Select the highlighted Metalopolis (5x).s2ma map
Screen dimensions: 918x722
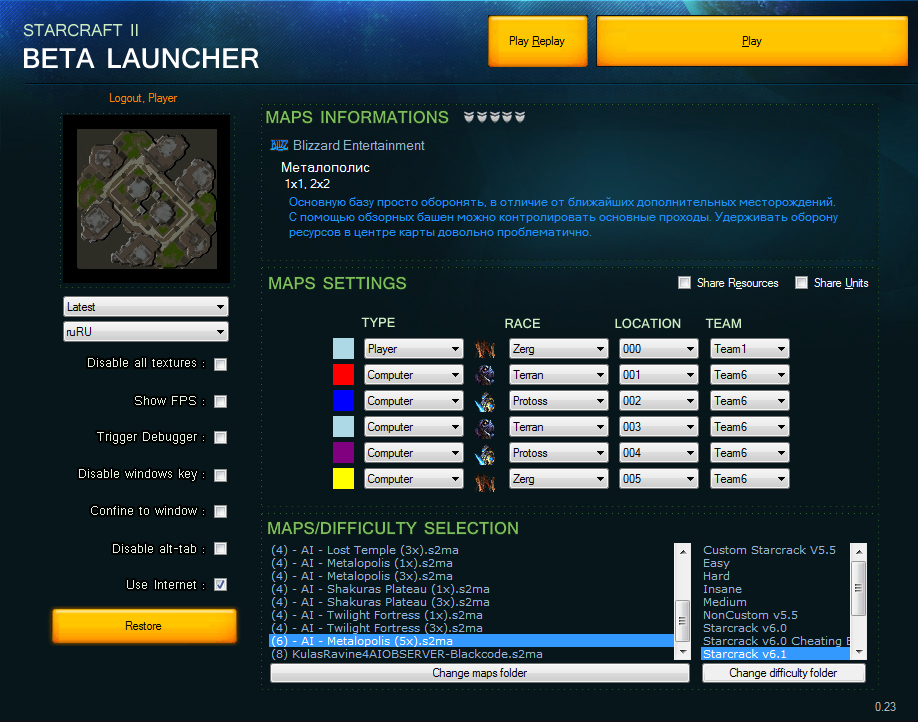[x=471, y=641]
